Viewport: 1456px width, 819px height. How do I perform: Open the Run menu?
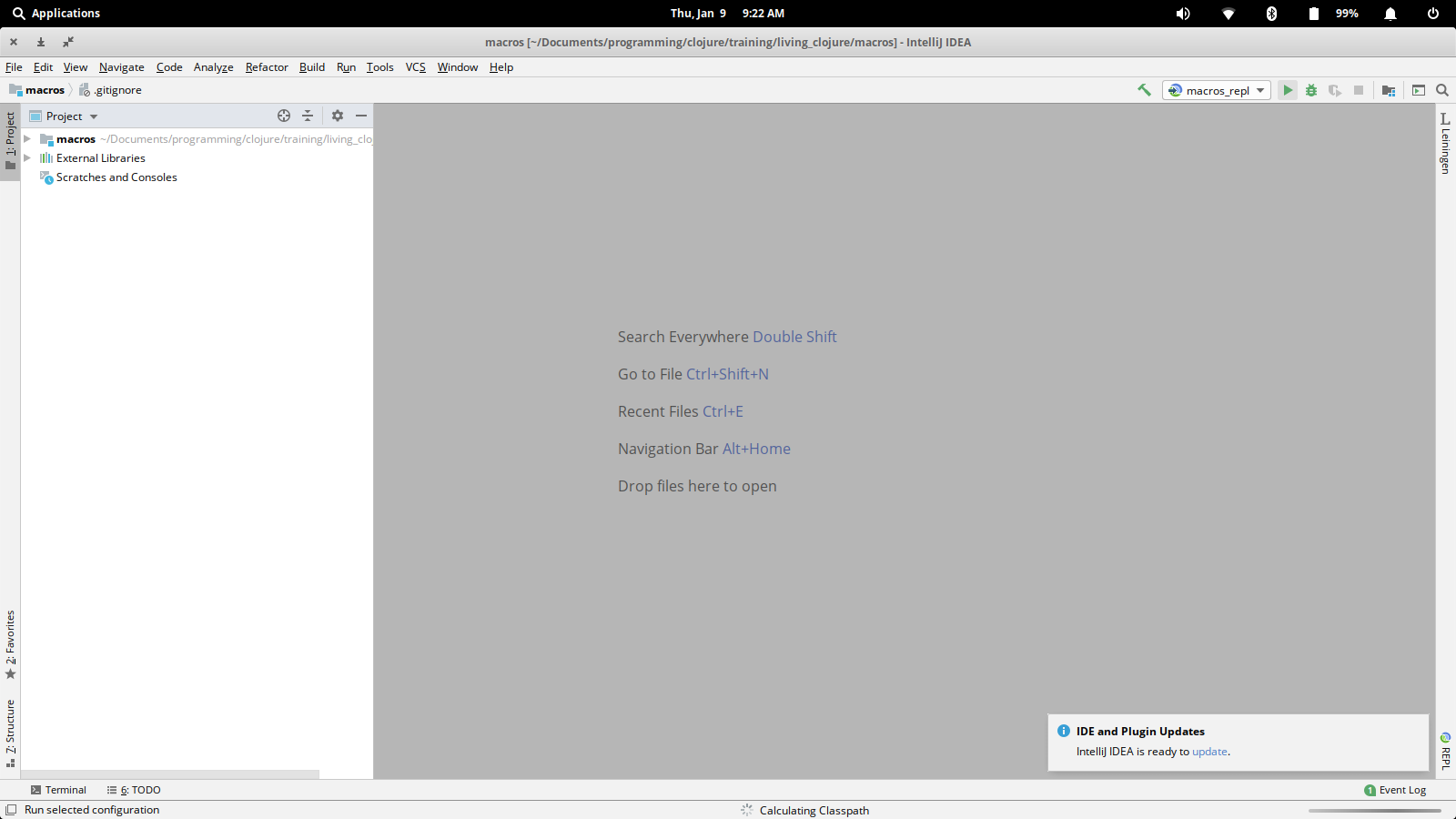(346, 67)
